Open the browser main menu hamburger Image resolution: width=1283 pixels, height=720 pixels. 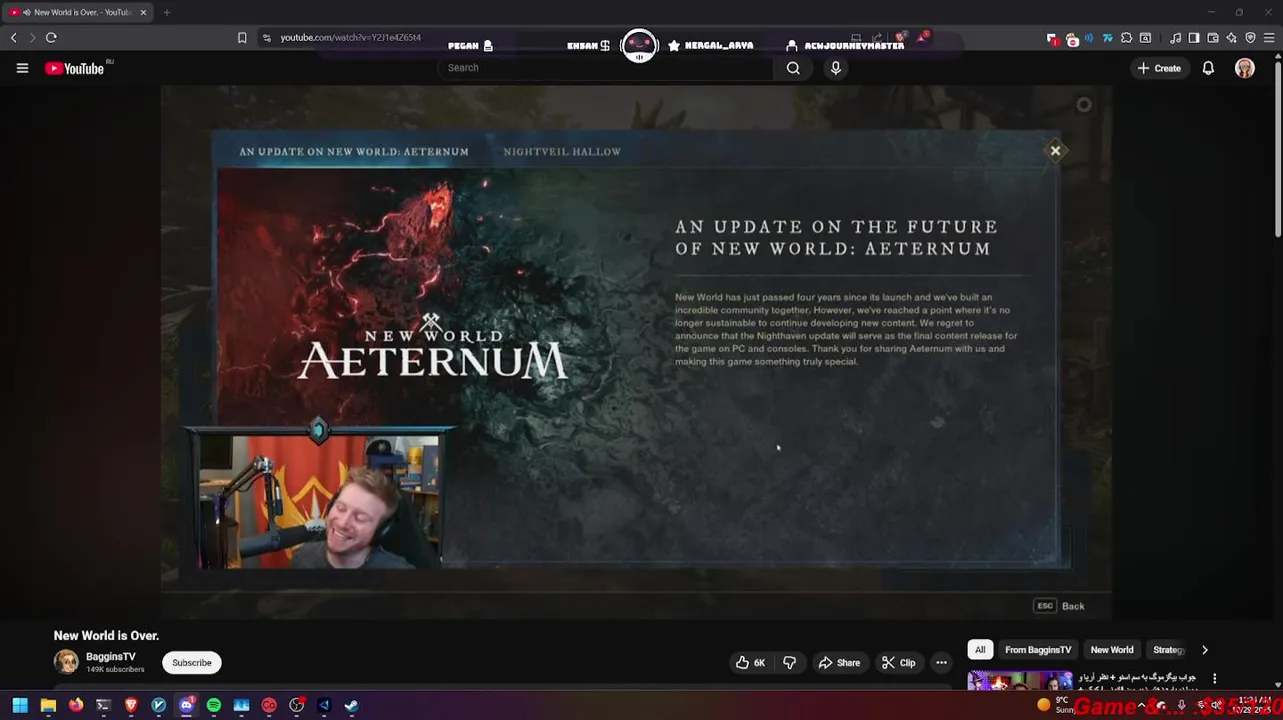pyautogui.click(x=1269, y=38)
